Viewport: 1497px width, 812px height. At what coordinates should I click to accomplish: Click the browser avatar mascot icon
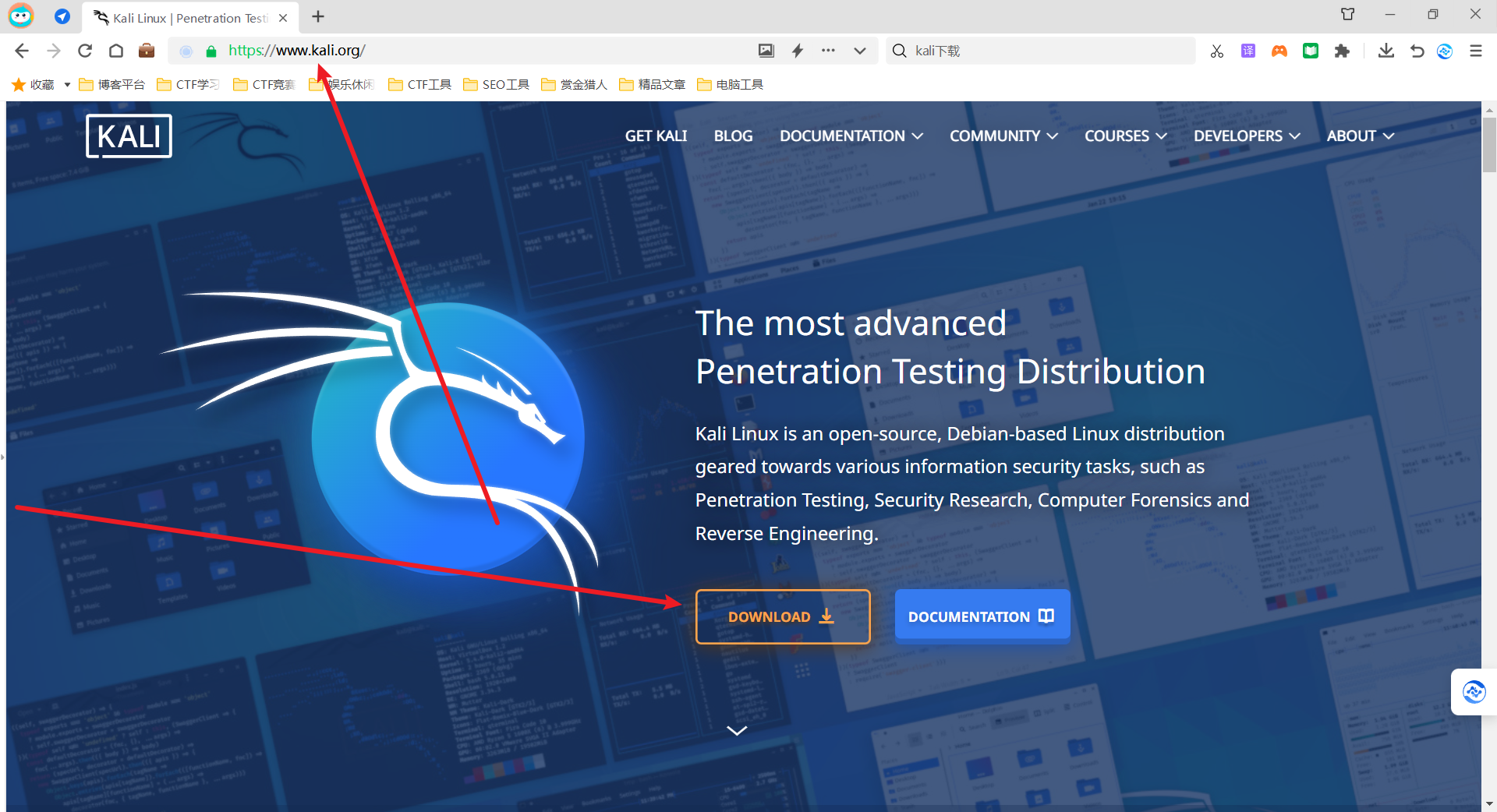point(21,16)
